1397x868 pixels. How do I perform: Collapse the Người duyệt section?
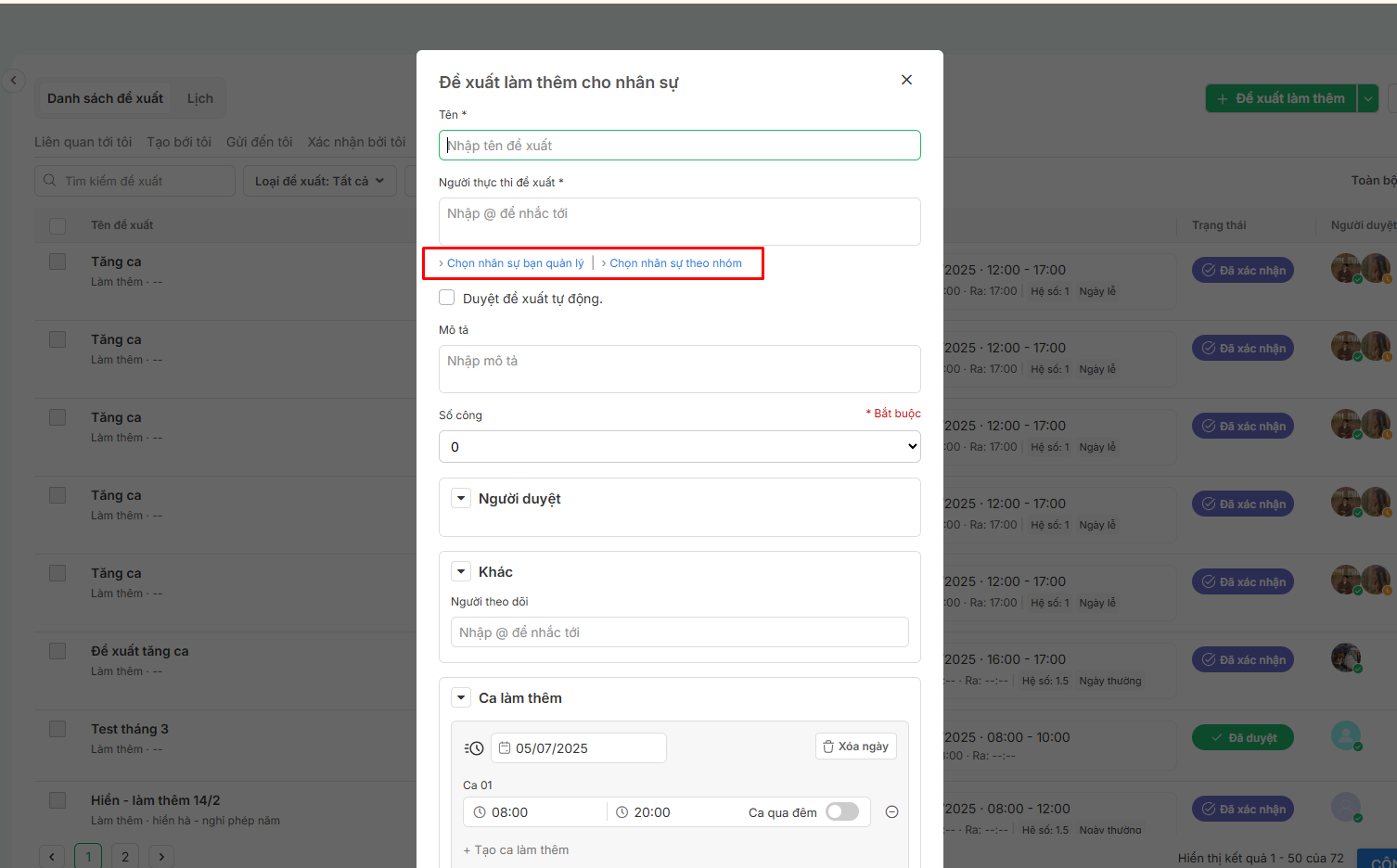[x=461, y=498]
